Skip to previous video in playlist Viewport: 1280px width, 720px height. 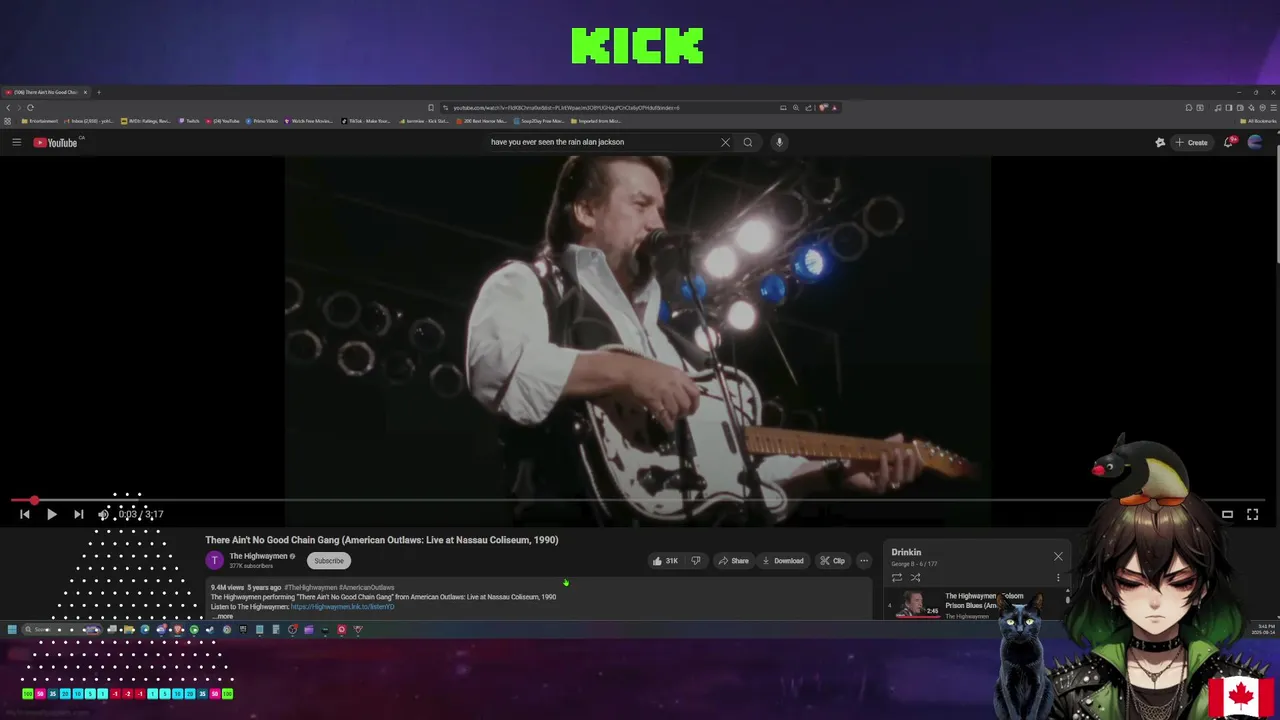[x=25, y=514]
